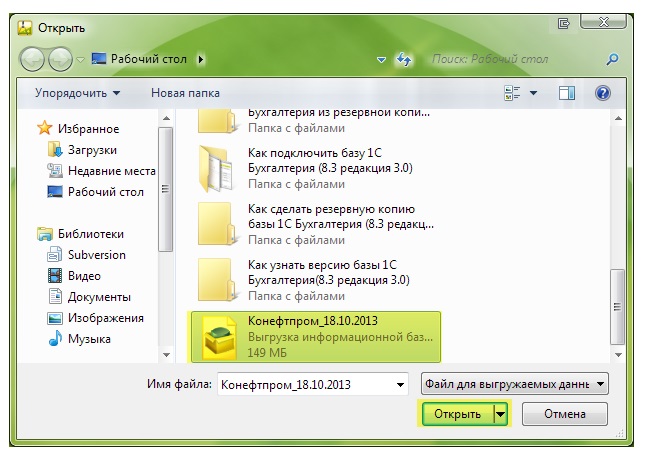Click the dialog title bar app icon

tap(25, 28)
